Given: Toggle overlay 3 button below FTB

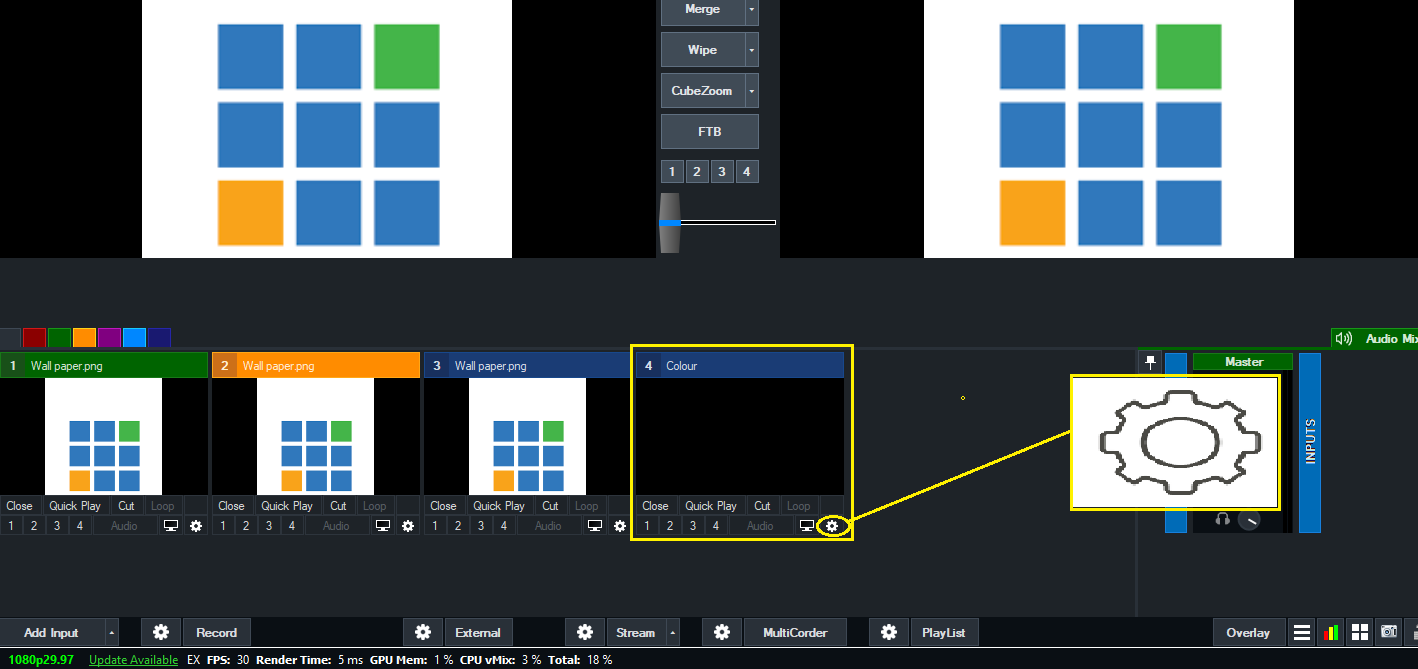Looking at the screenshot, I should tap(721, 171).
